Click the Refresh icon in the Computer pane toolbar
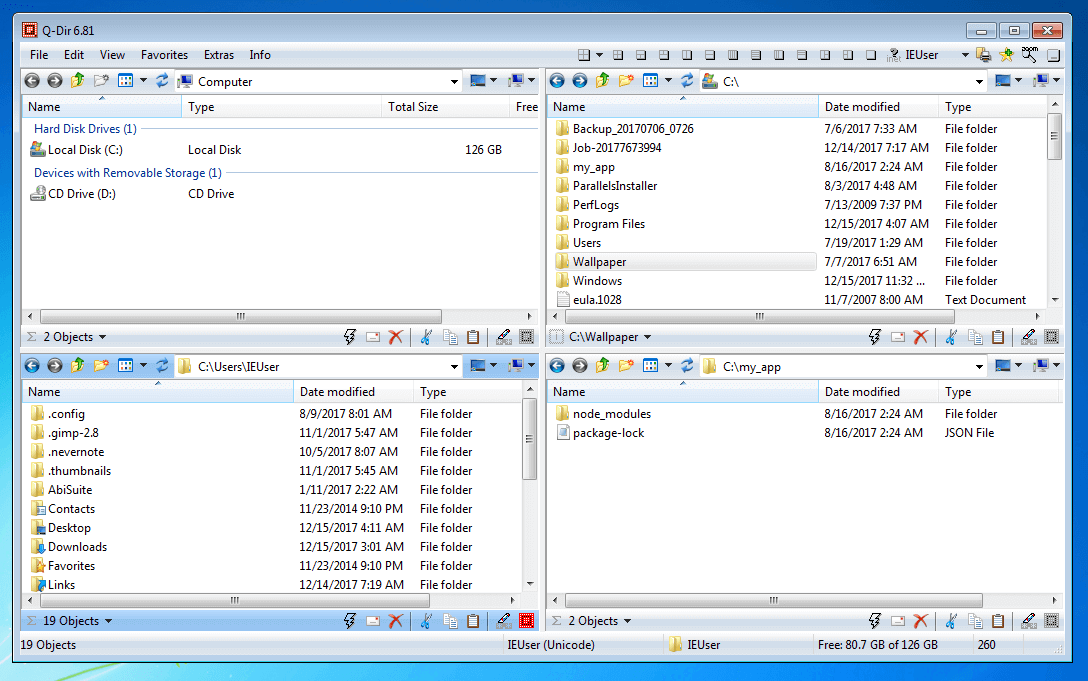The image size is (1088, 681). [x=162, y=81]
